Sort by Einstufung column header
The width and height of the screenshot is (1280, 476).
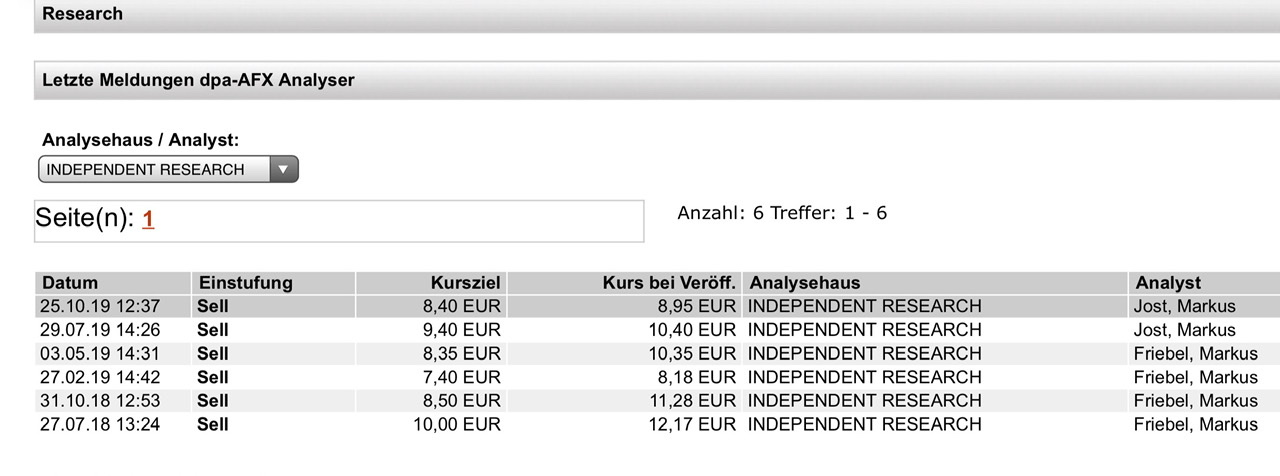click(245, 283)
